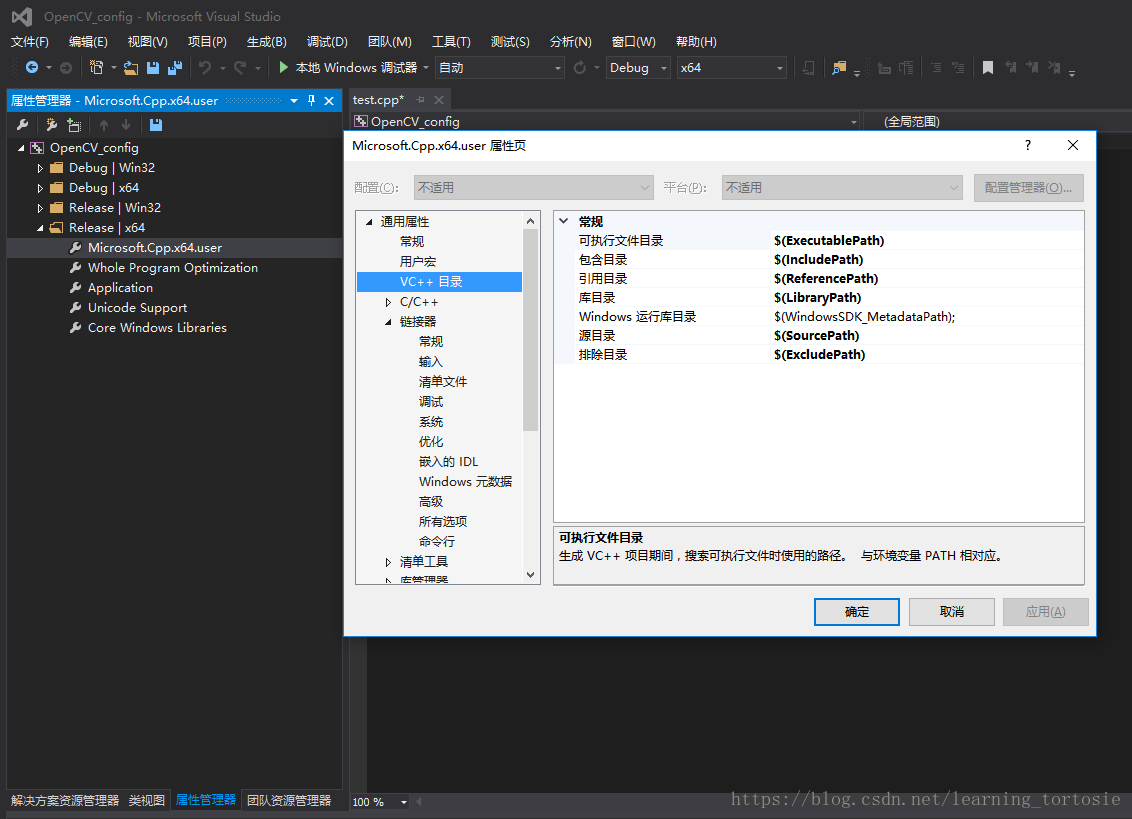Viewport: 1132px width, 819px height.
Task: Click the Find in Files icon
Action: click(838, 68)
